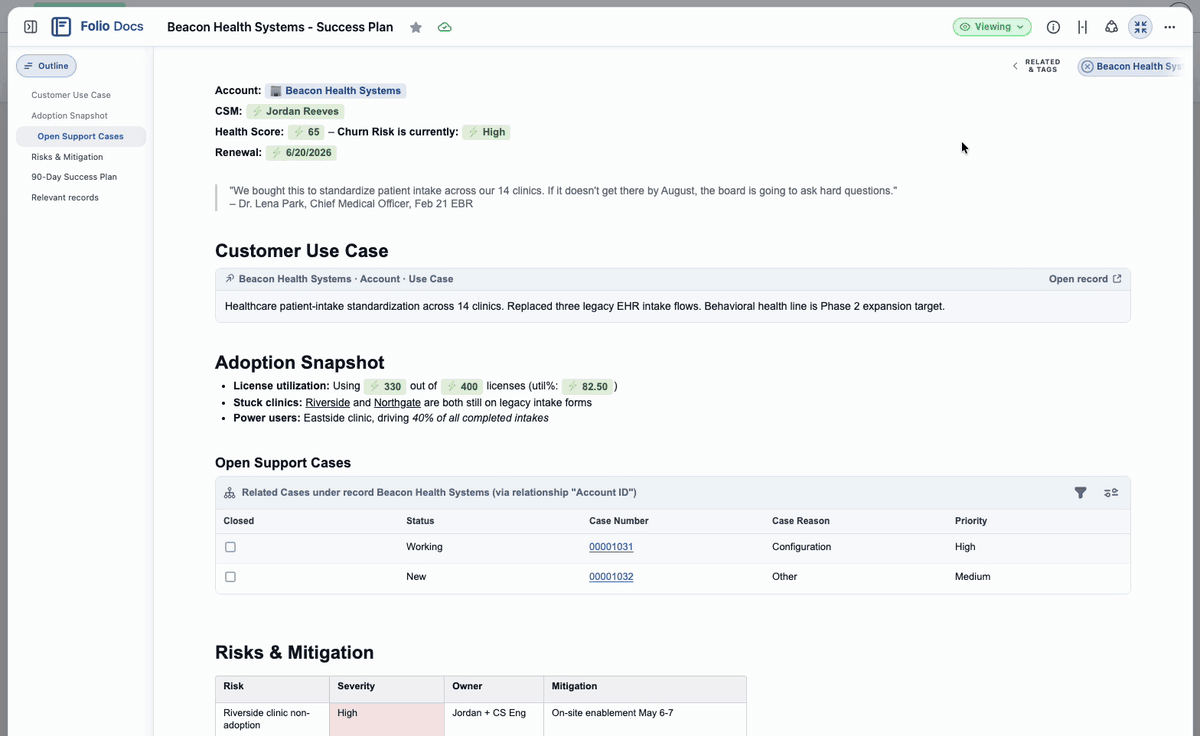
Task: Click the 330 licenses used chip
Action: point(384,386)
